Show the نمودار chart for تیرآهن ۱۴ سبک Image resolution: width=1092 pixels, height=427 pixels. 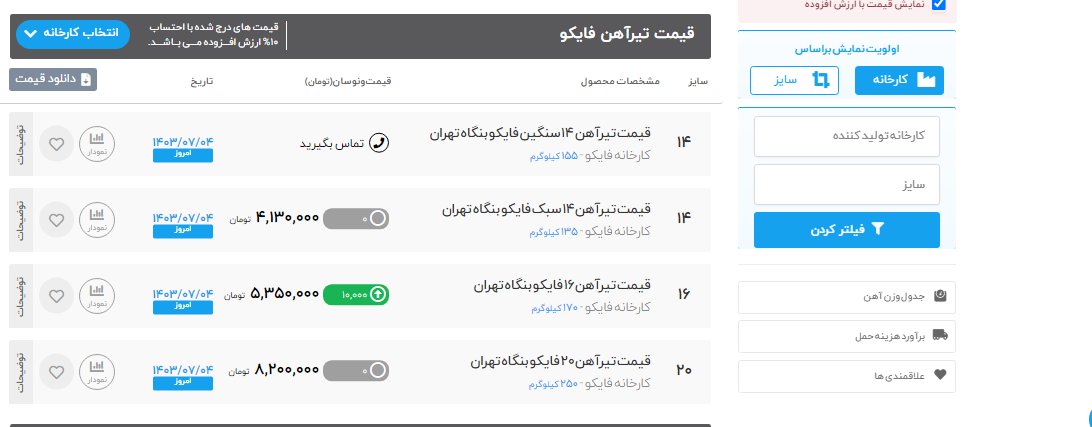pos(97,219)
